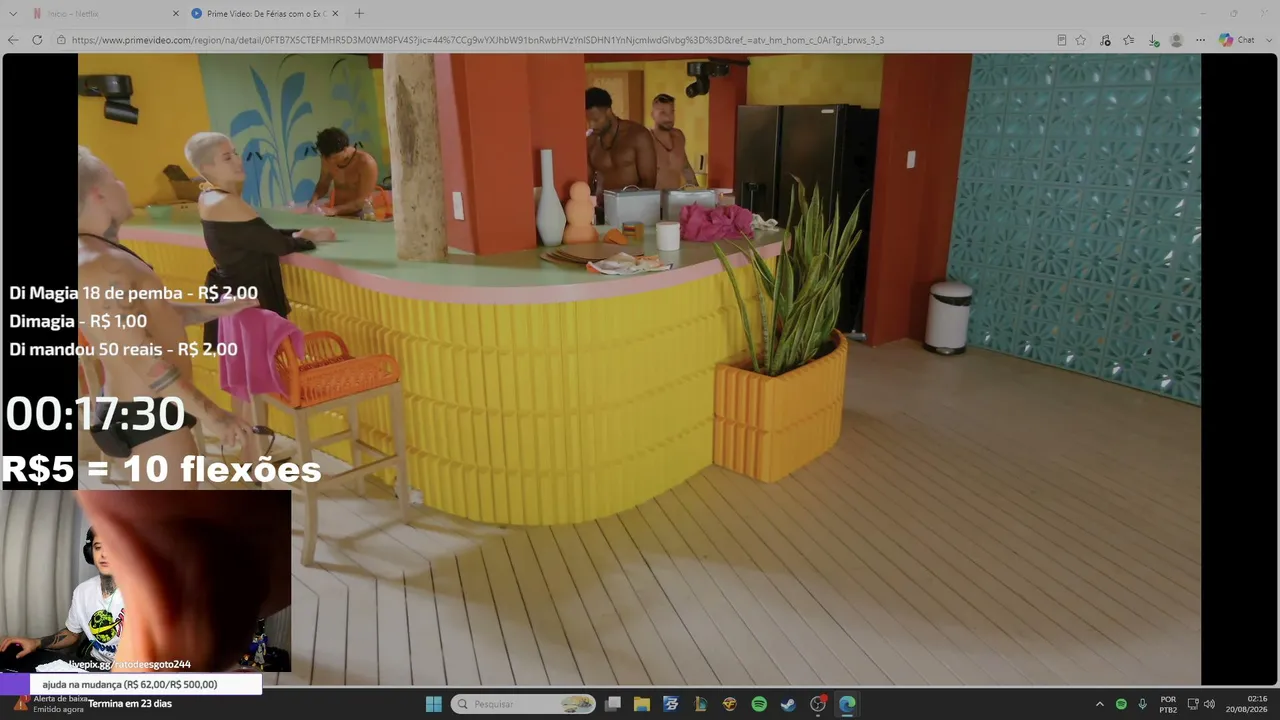Expand the system tray hidden icons chevron
The height and width of the screenshot is (720, 1280).
[x=1100, y=704]
